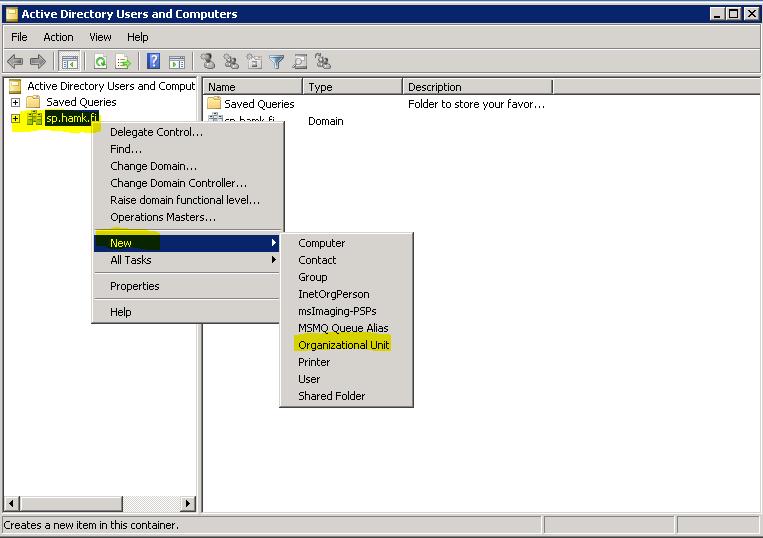Sort by the Name column header
This screenshot has width=763, height=538.
253,87
